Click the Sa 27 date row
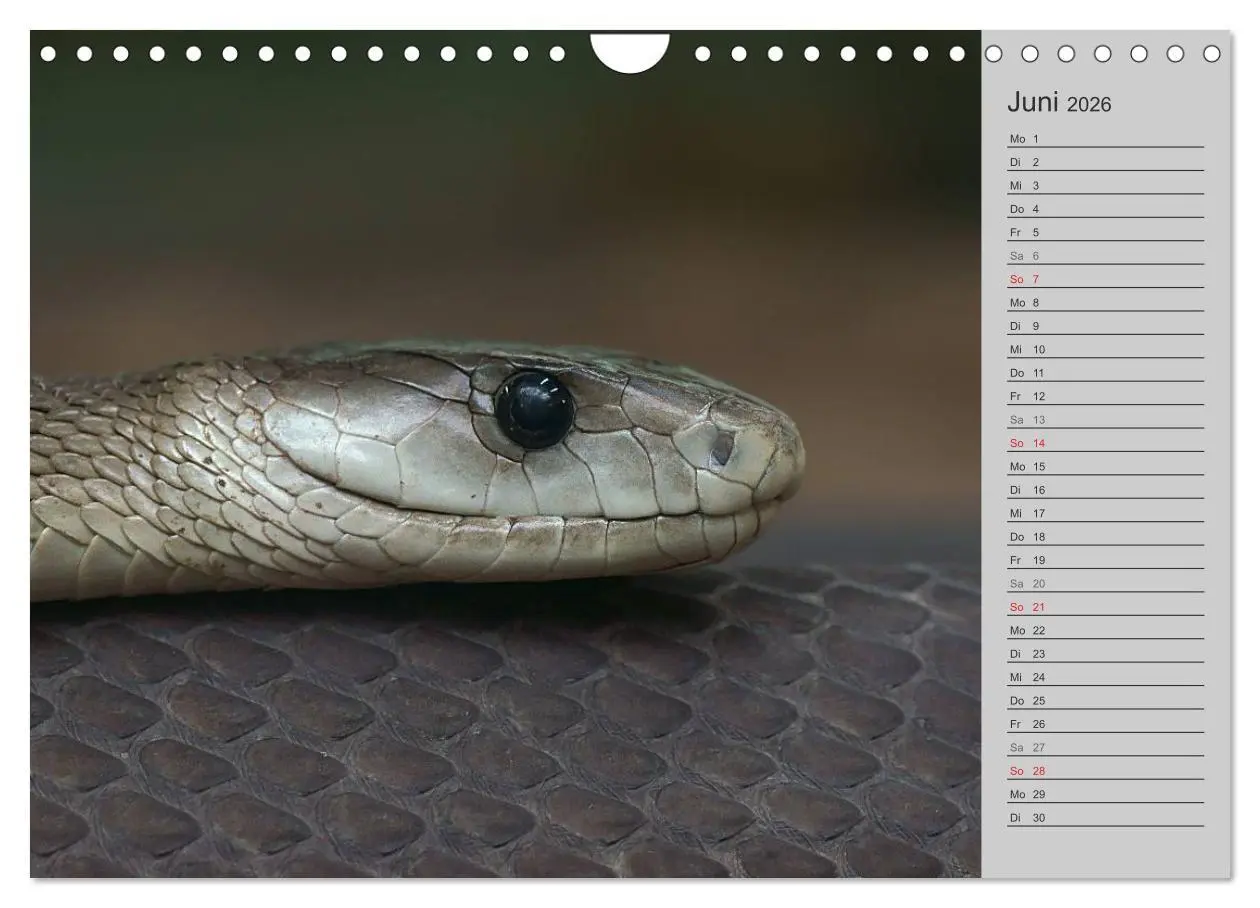1260x908 pixels. 1105,747
